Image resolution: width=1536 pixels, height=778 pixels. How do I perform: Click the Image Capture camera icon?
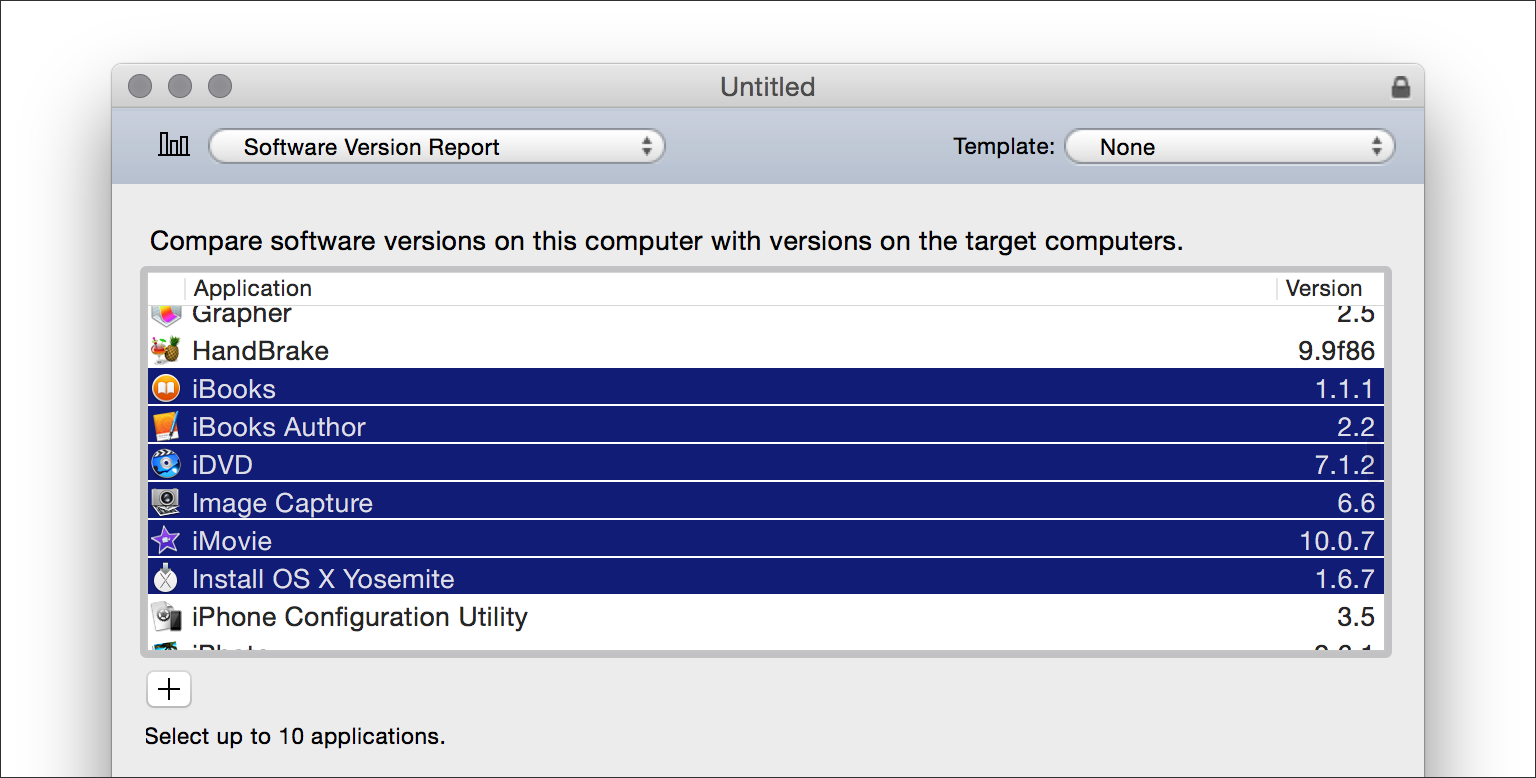pyautogui.click(x=165, y=502)
